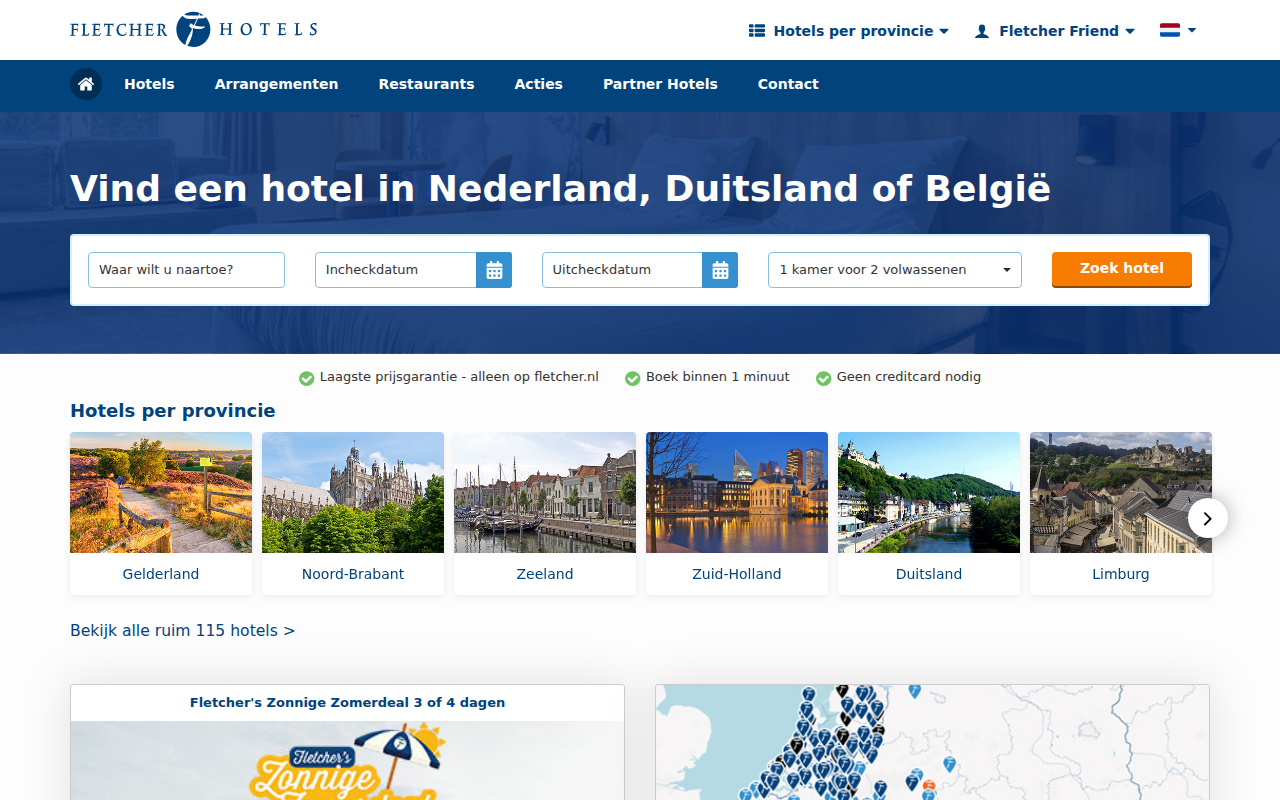This screenshot has height=800, width=1280.
Task: Click the 'Hotels per provincie' section heading
Action: point(173,411)
